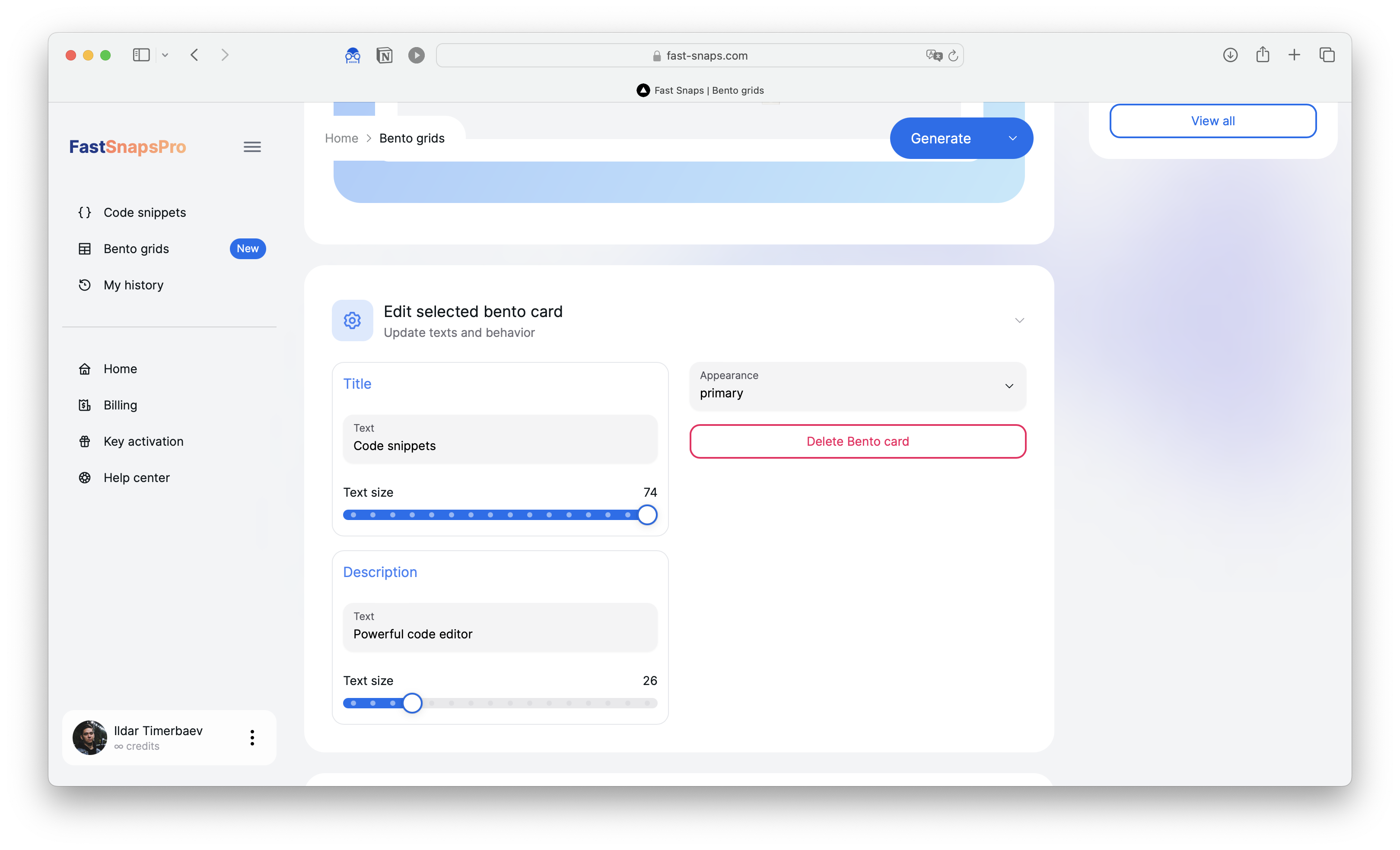This screenshot has height=850, width=1400.
Task: Click the Description text size slider handle
Action: 412,703
